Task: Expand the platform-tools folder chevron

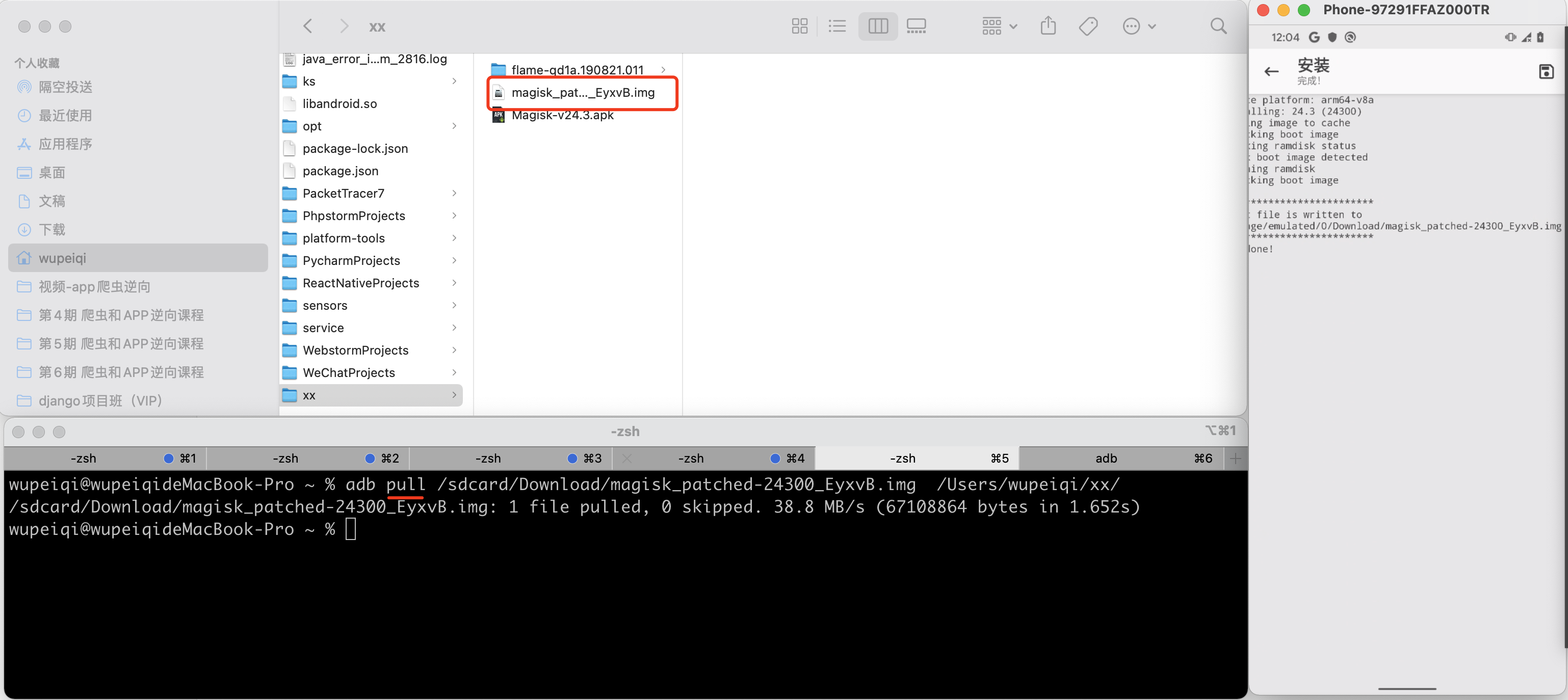Action: (x=454, y=238)
